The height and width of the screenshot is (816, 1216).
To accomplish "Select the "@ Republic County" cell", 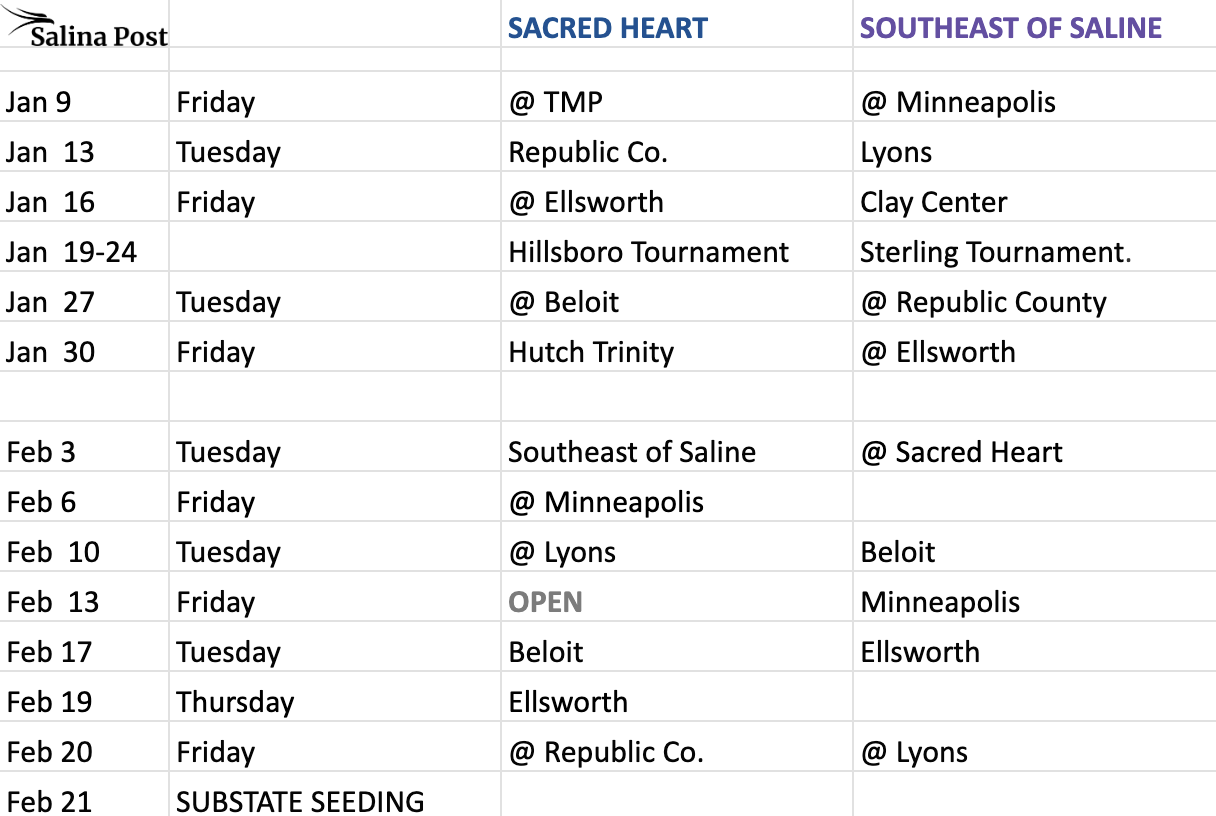I will [983, 302].
